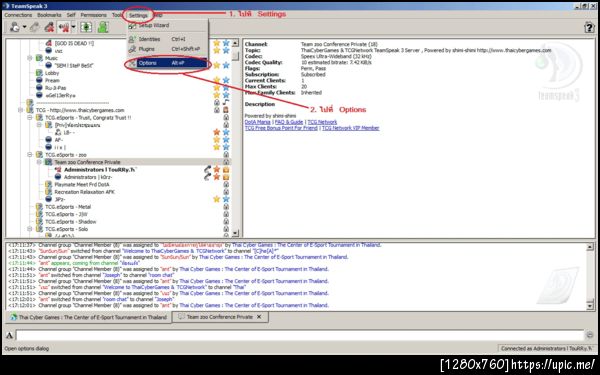Select user Administrators | TouRRy.h in the tree
This screenshot has height=375, width=600.
pos(100,170)
